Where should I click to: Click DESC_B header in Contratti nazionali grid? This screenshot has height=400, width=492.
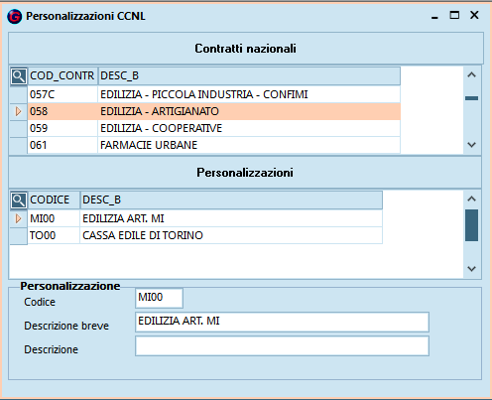[249, 76]
